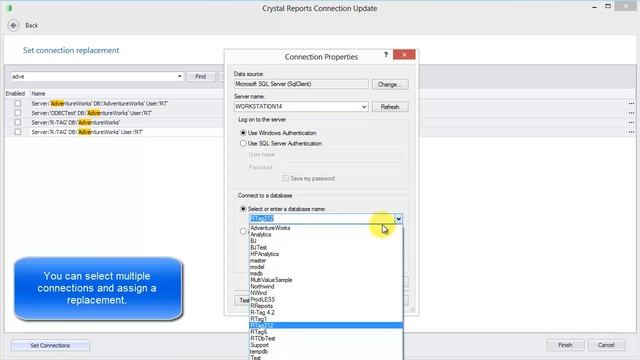Click the Back label

pos(31,25)
